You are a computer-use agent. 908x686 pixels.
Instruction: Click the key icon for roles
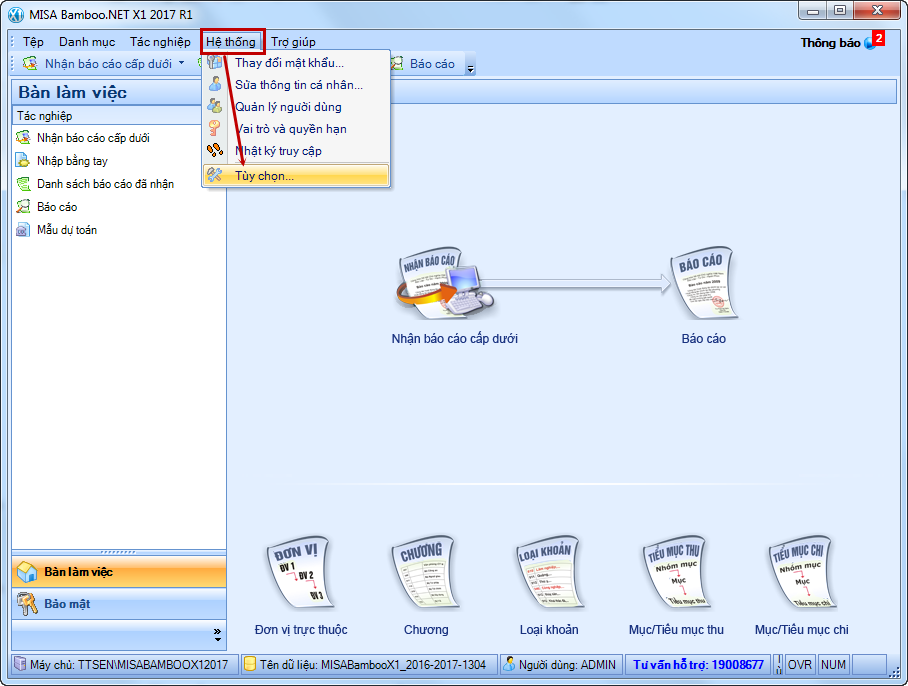tap(215, 129)
